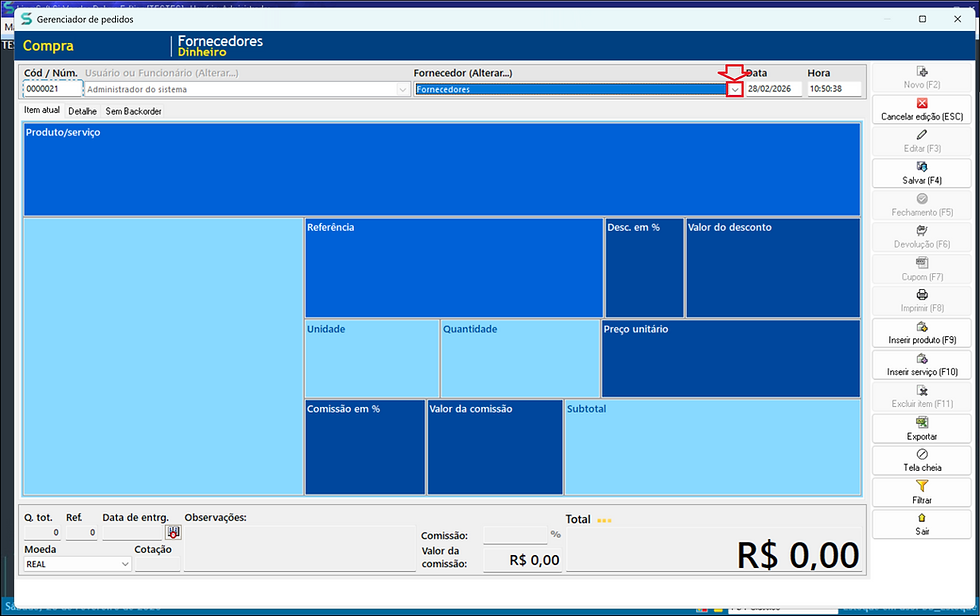Click the Fechamento (F5) button

922,205
